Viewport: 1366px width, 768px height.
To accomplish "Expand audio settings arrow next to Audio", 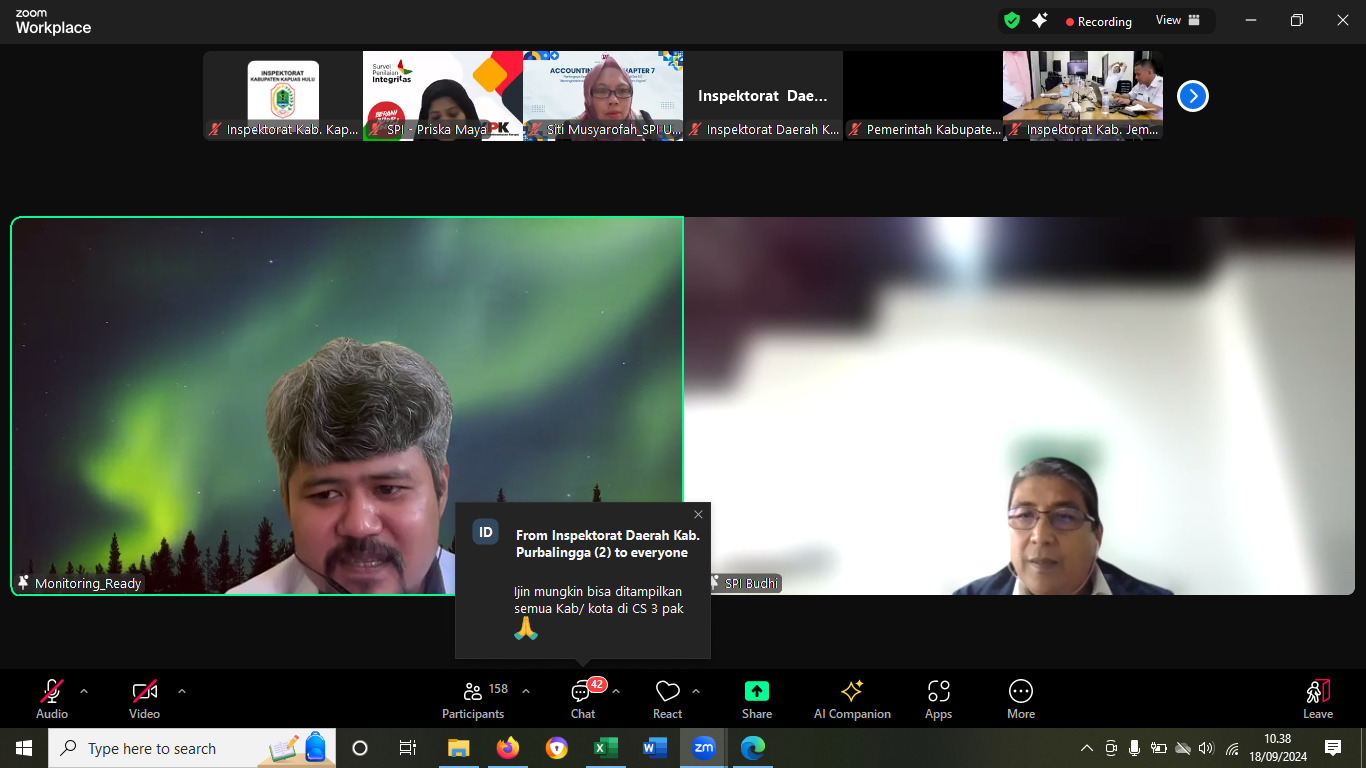I will tap(84, 691).
